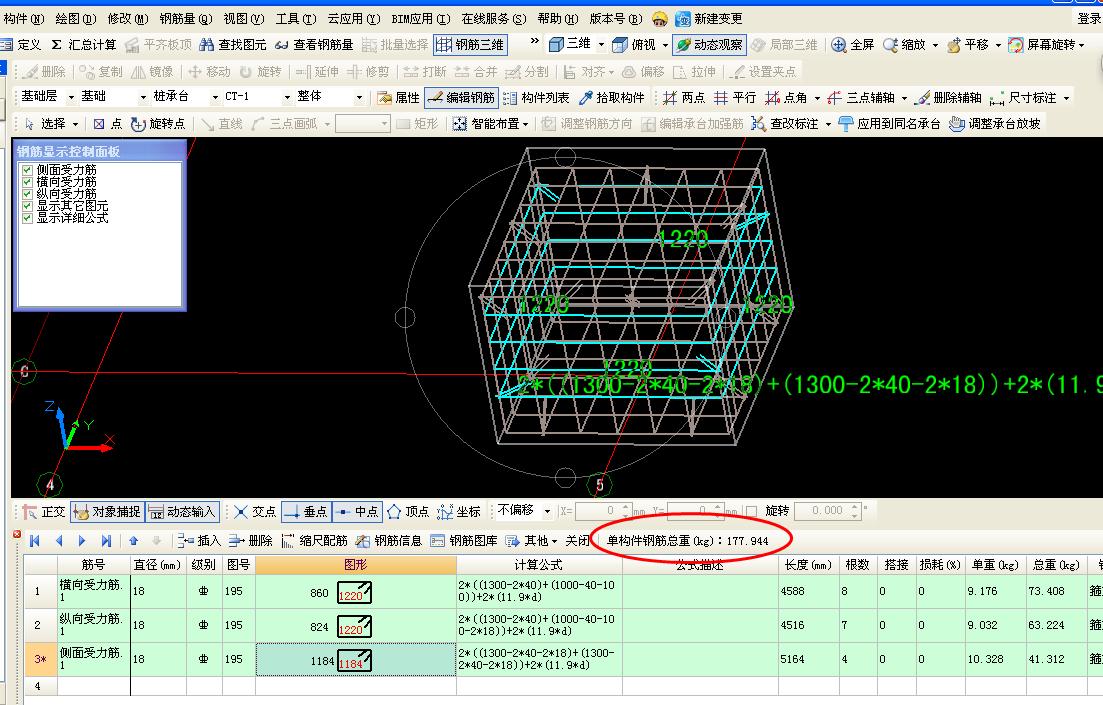Click 删除辅轴 delete auxiliary axis
Viewport: 1103px width, 705px height.
tap(950, 98)
